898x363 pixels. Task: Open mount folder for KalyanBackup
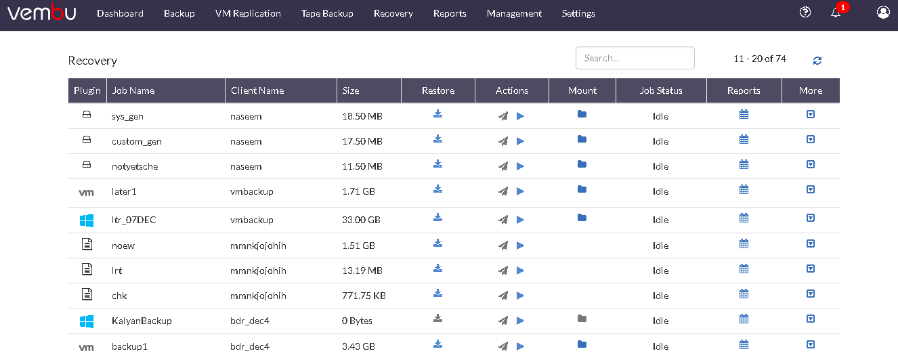point(582,318)
